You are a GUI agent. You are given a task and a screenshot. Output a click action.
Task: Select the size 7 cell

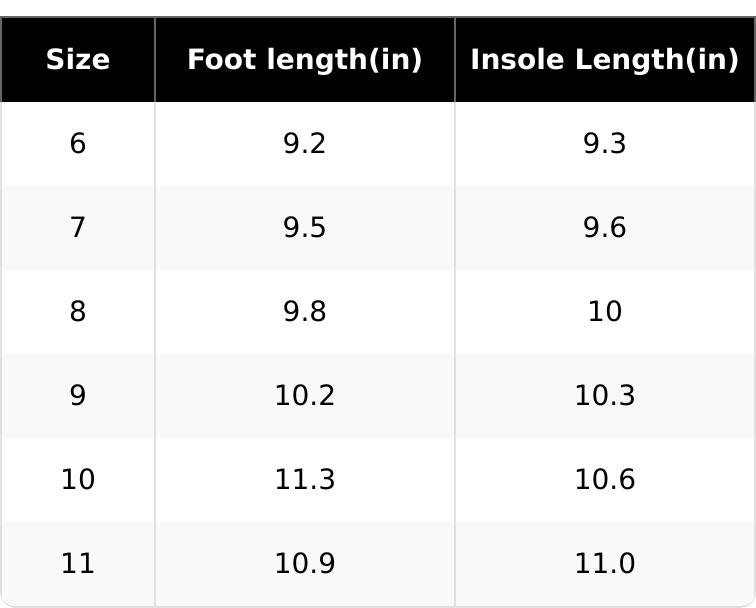point(78,228)
